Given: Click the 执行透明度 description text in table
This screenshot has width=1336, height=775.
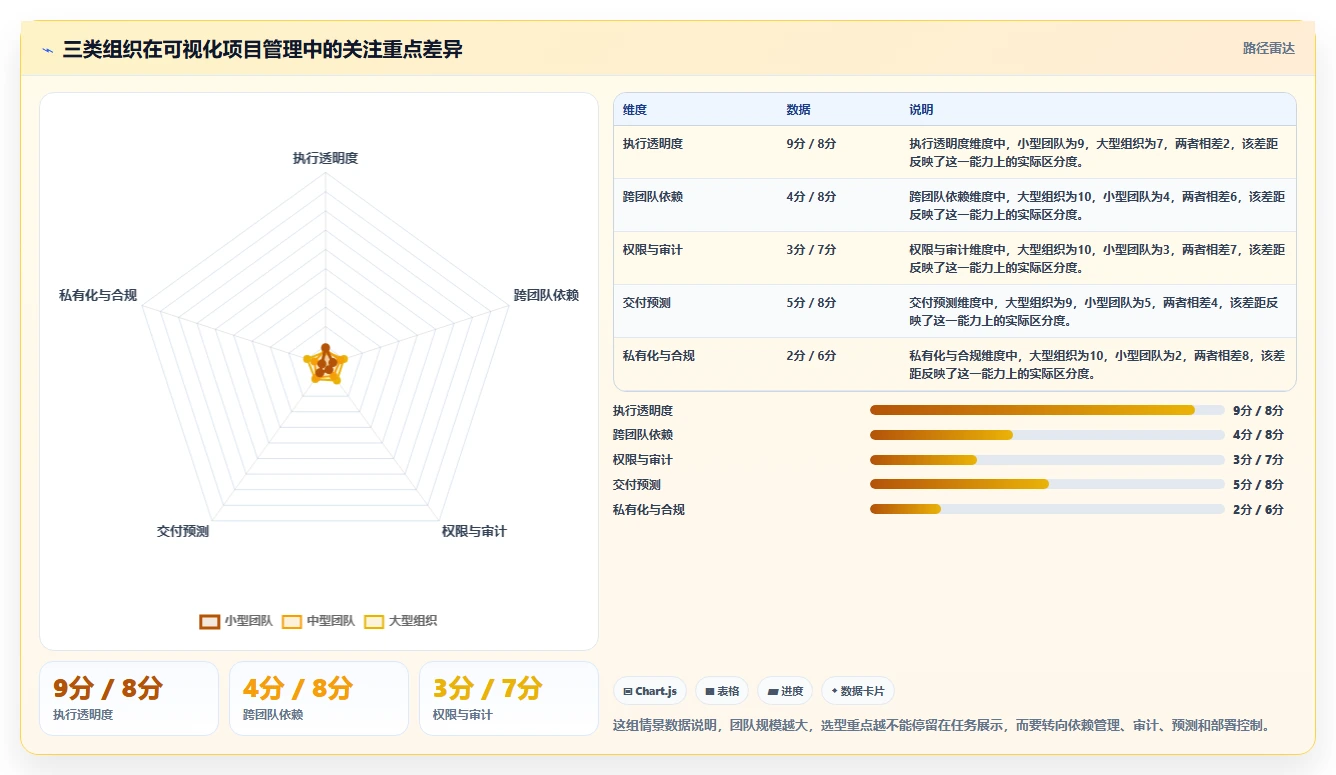Looking at the screenshot, I should click(x=1094, y=152).
